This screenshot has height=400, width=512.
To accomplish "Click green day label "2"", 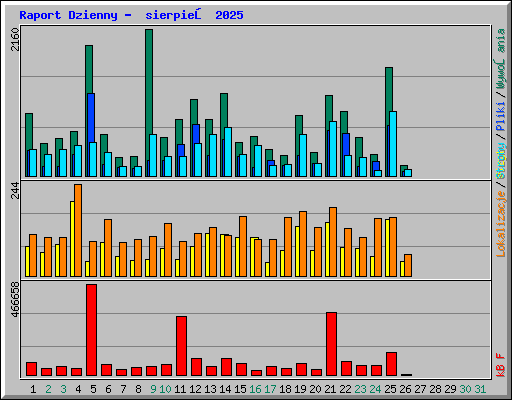I will [x=48, y=389].
